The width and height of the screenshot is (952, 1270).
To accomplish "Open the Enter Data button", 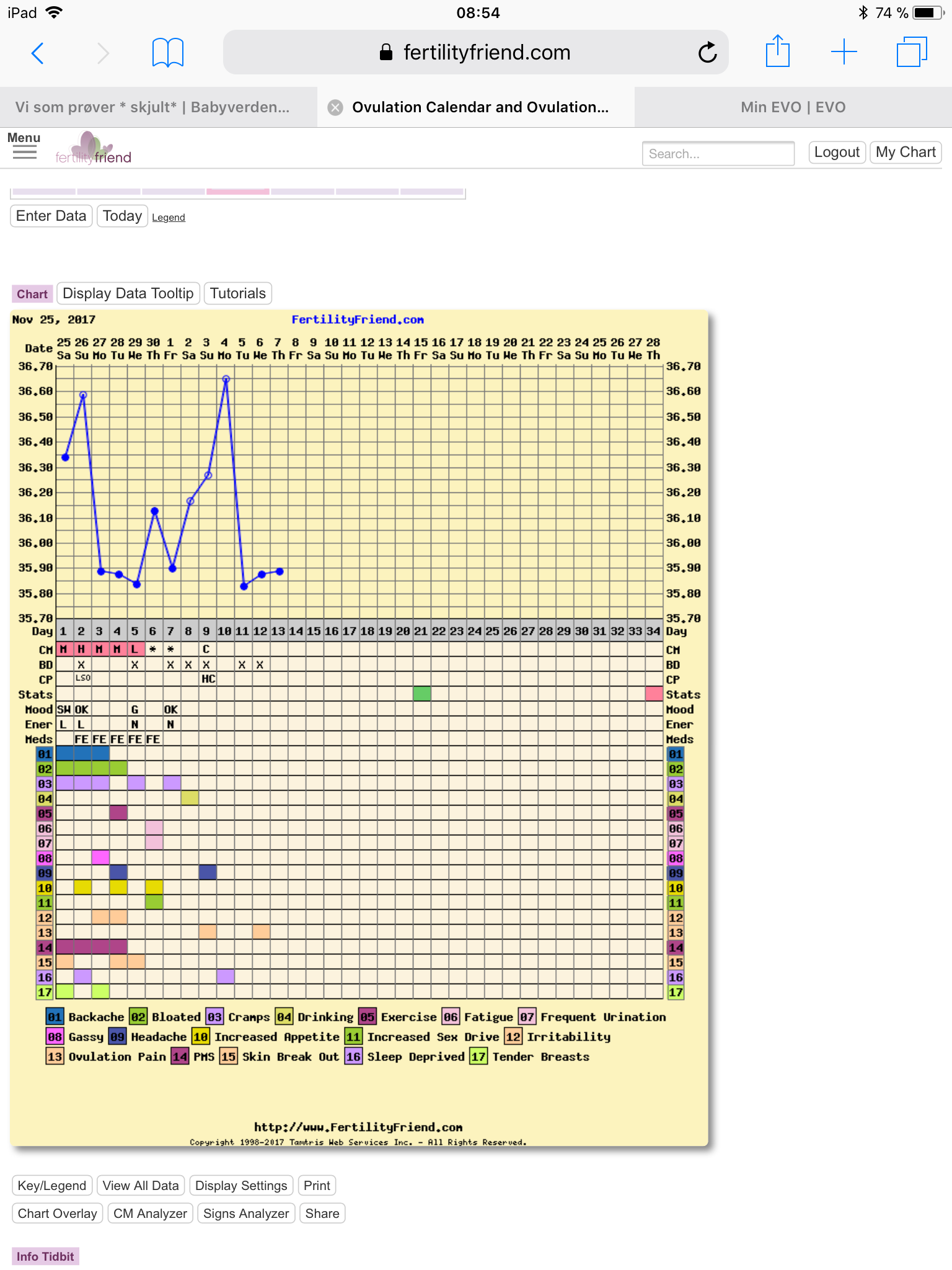I will click(51, 216).
